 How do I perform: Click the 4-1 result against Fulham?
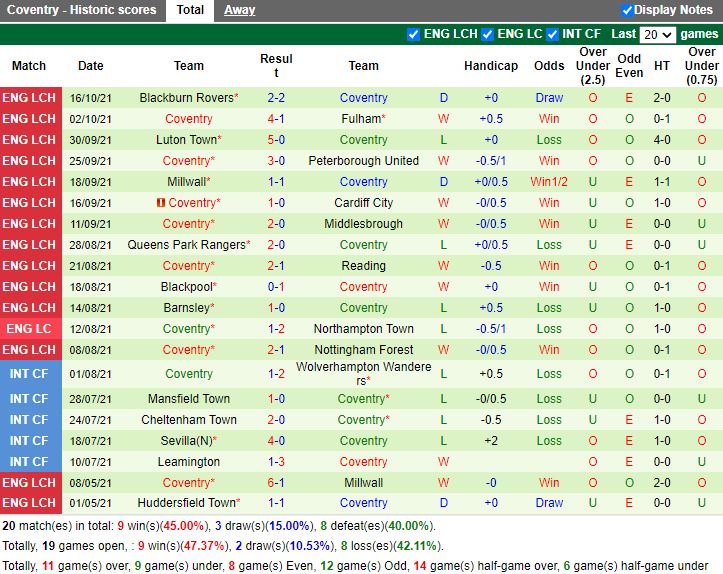pyautogui.click(x=276, y=119)
